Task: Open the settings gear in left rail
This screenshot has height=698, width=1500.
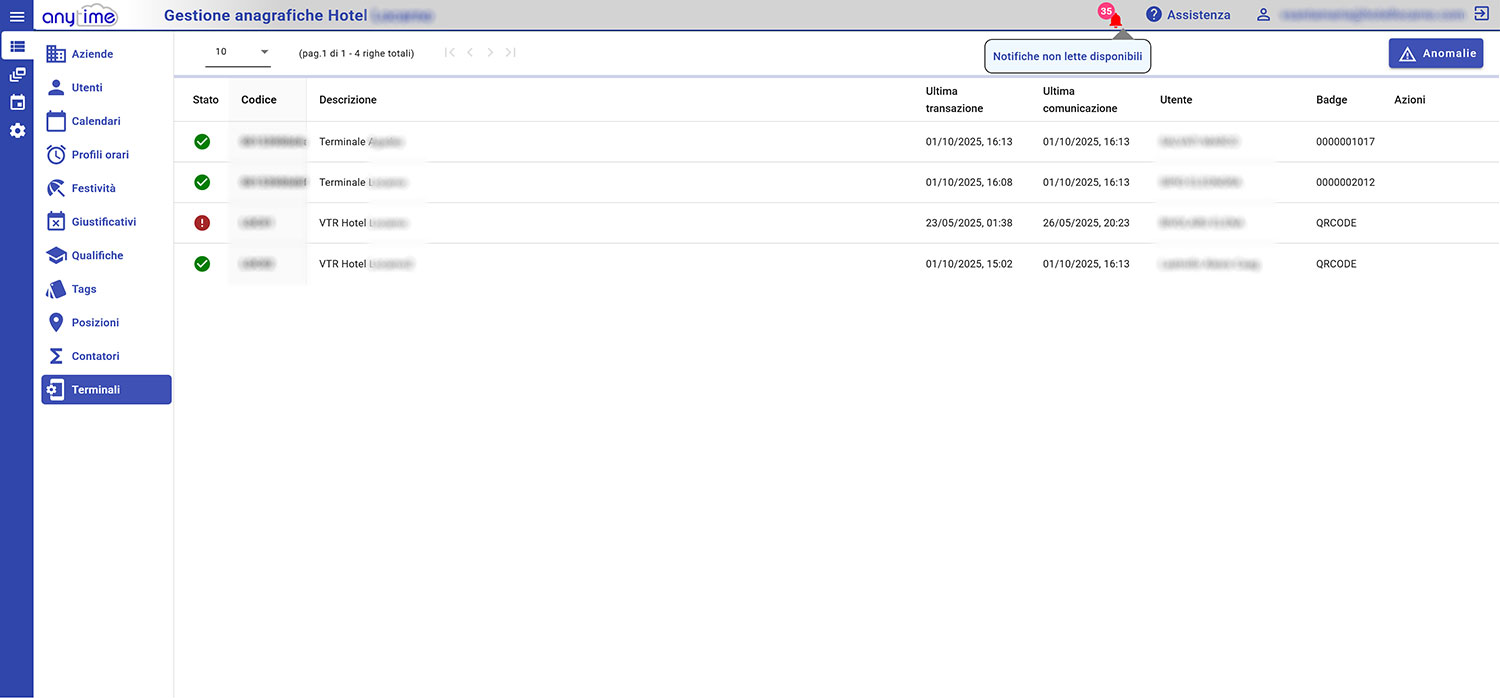Action: point(17,131)
